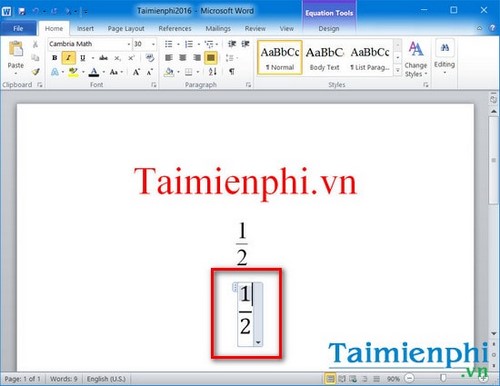Align text left
Viewport: 500px width, 386px height.
(169, 58)
